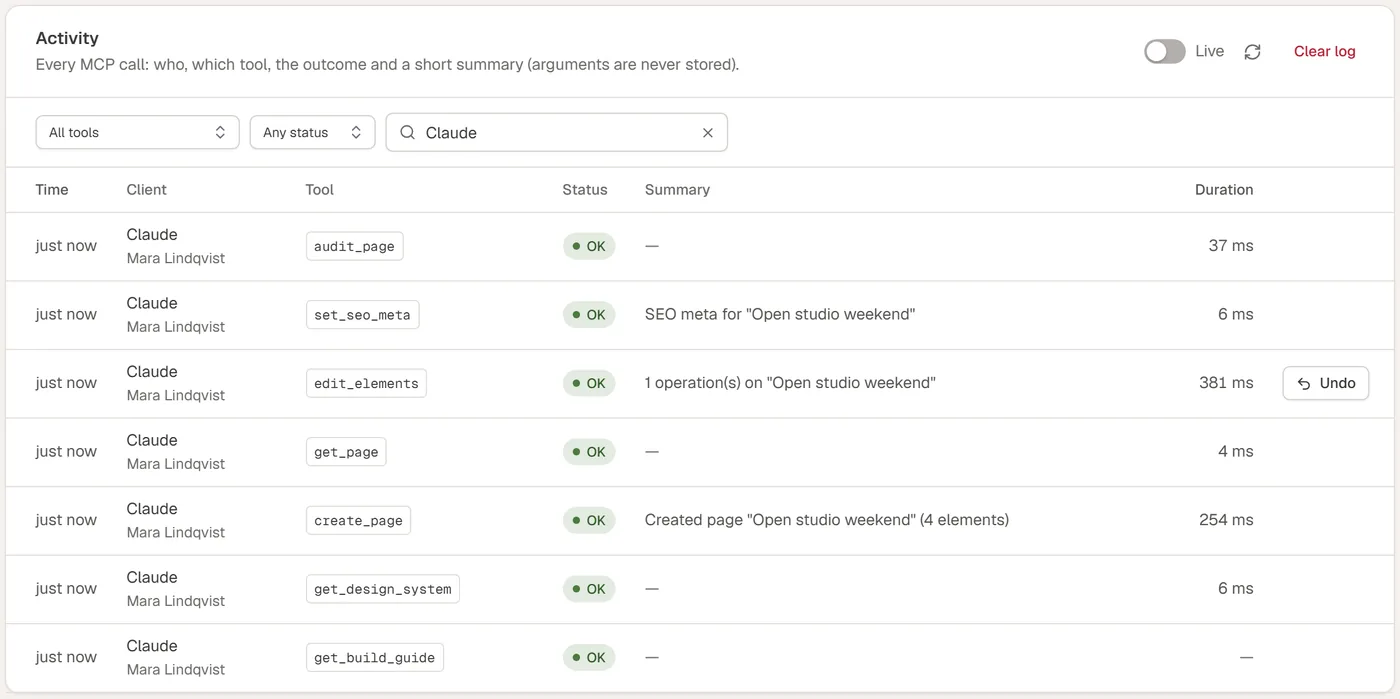Click the 254 ms duration value

[1226, 520]
